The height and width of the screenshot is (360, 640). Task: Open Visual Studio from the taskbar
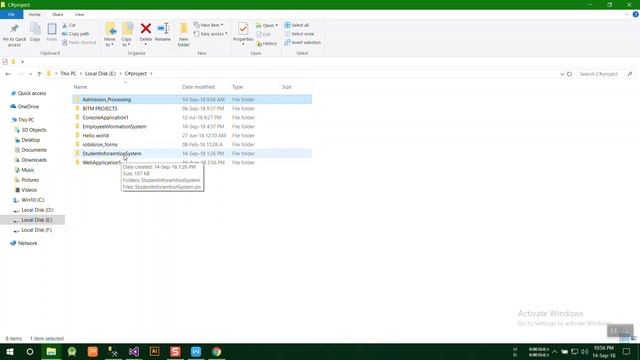134,352
